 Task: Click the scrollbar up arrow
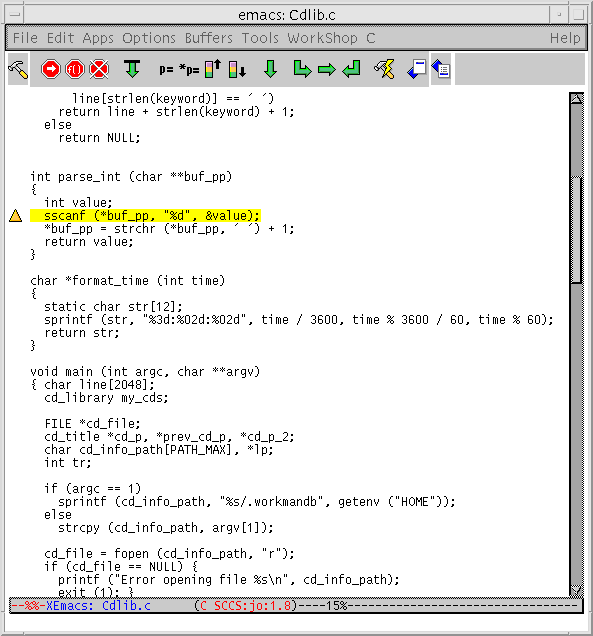pyautogui.click(x=576, y=99)
